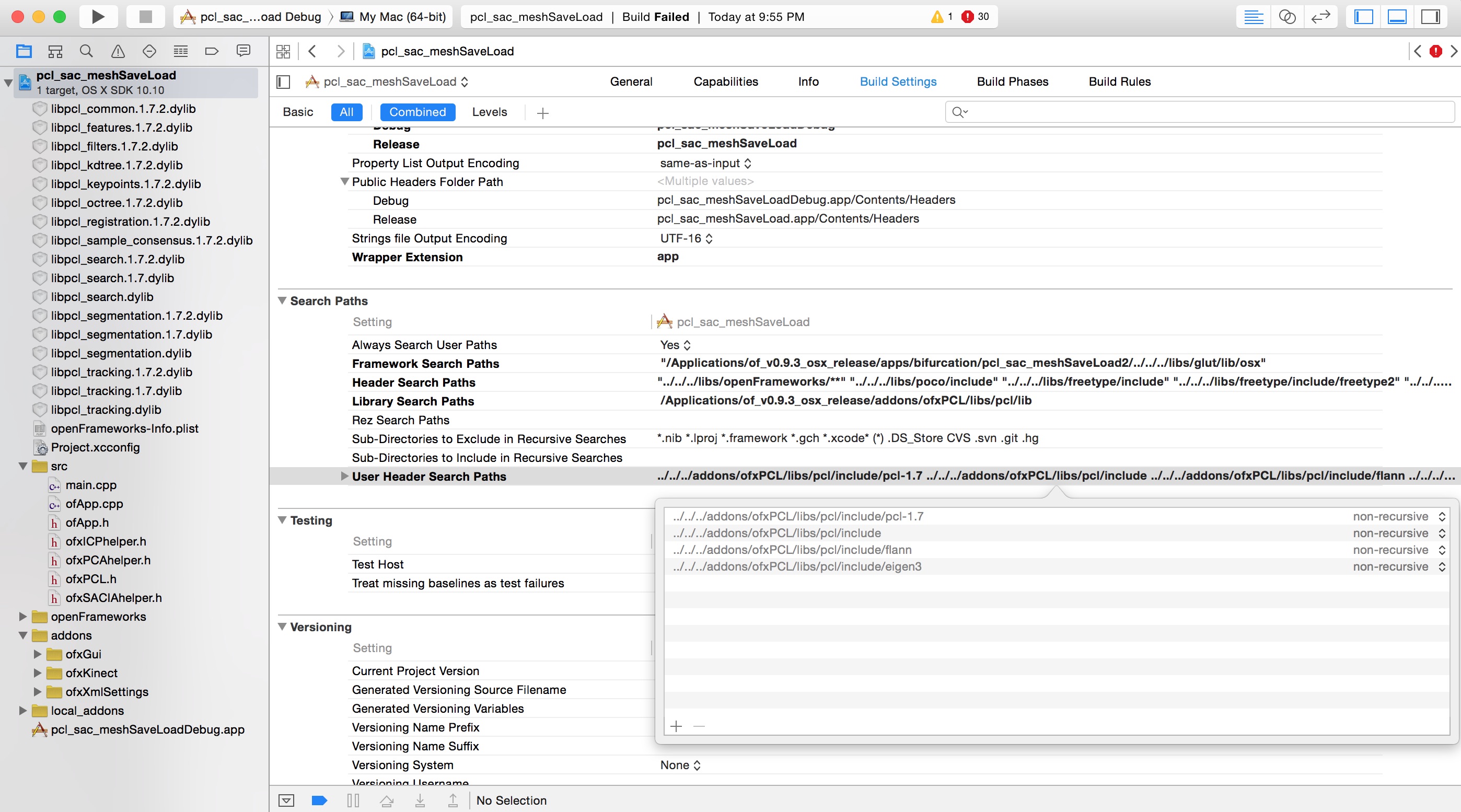Image resolution: width=1461 pixels, height=812 pixels.
Task: Toggle the Navigator panel visibility
Action: pyautogui.click(x=1363, y=16)
